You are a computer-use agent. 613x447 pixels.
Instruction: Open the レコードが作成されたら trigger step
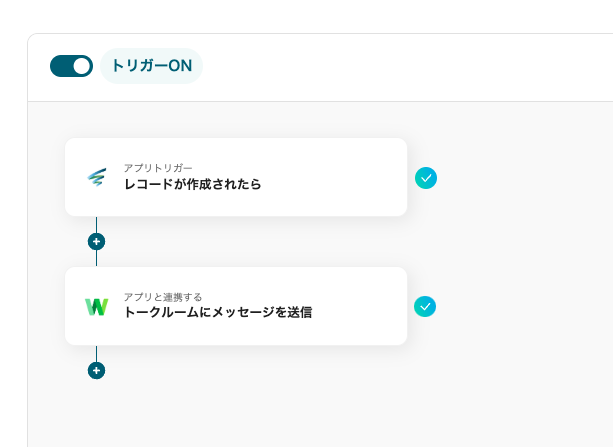pyautogui.click(x=192, y=184)
